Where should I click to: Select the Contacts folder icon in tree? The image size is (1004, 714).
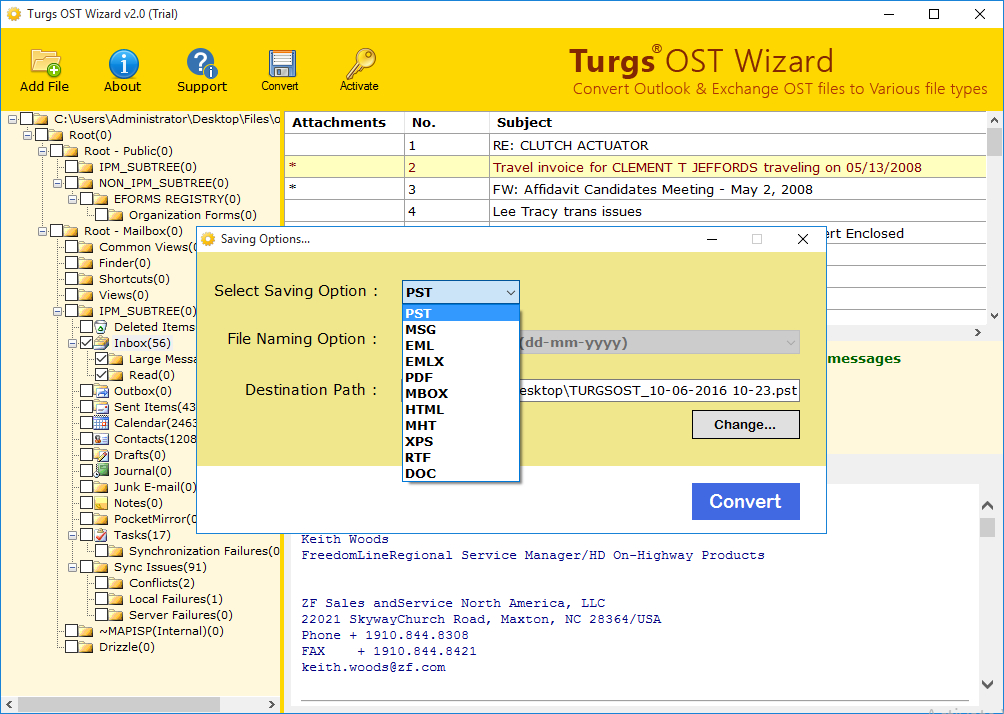pos(102,439)
